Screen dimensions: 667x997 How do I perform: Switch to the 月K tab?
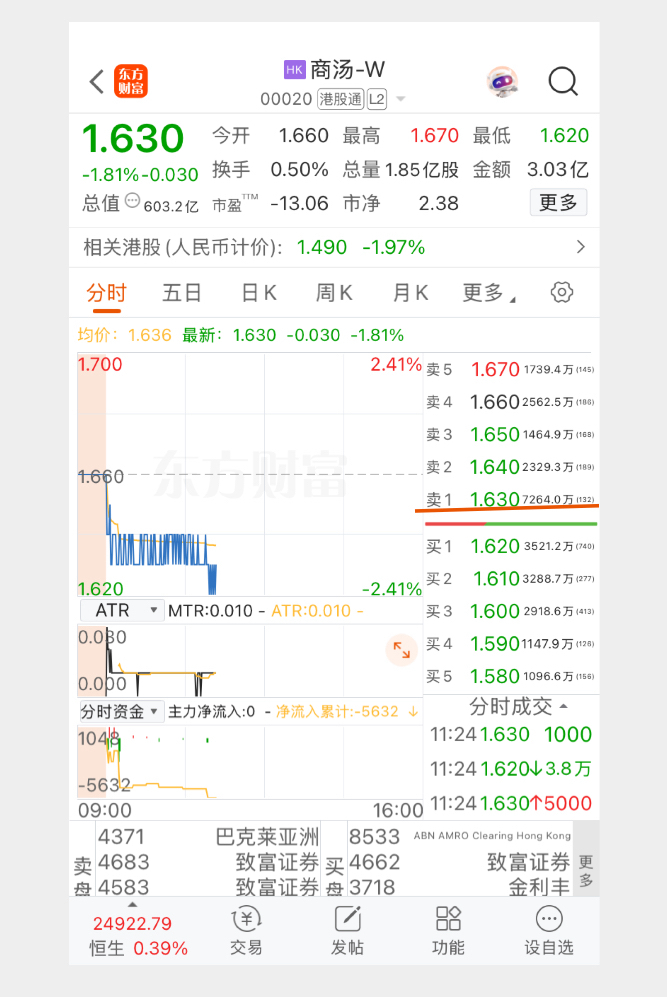point(410,293)
